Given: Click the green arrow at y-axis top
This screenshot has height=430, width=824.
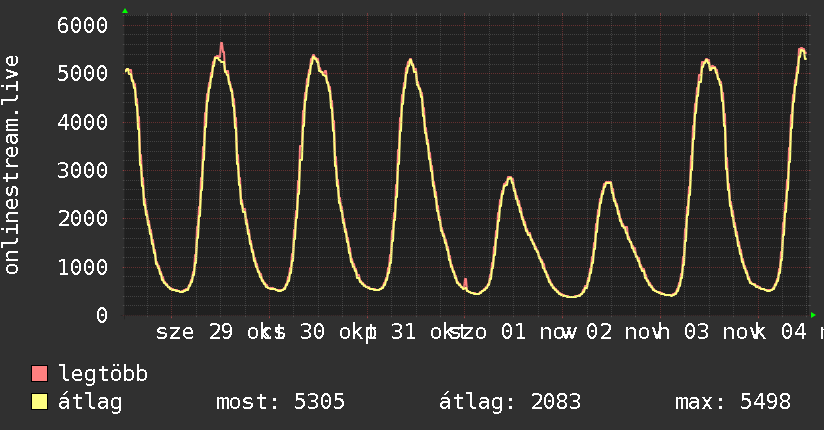Looking at the screenshot, I should (x=125, y=11).
